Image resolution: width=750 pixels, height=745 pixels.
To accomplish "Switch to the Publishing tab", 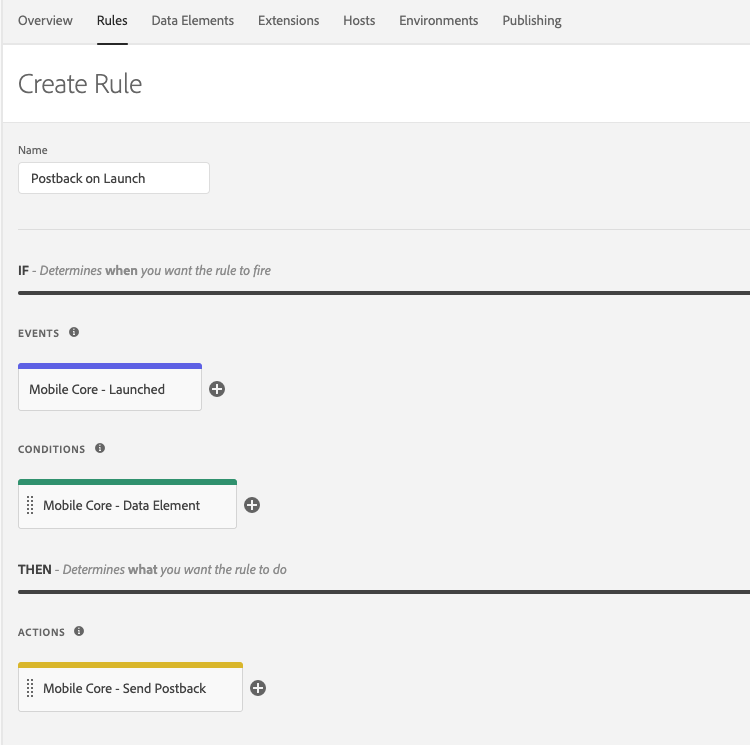I will [532, 21].
